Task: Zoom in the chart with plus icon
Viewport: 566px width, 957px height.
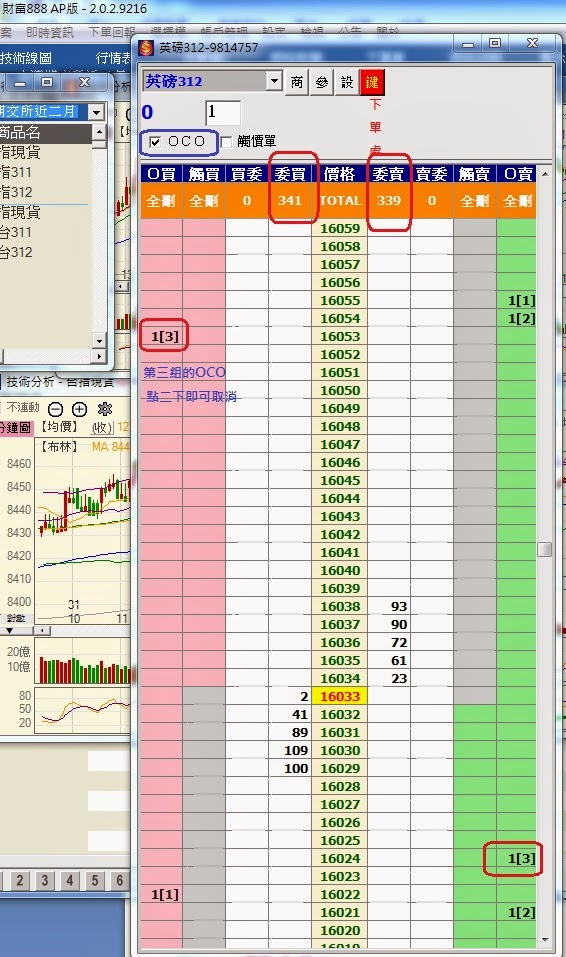Action: click(x=79, y=409)
